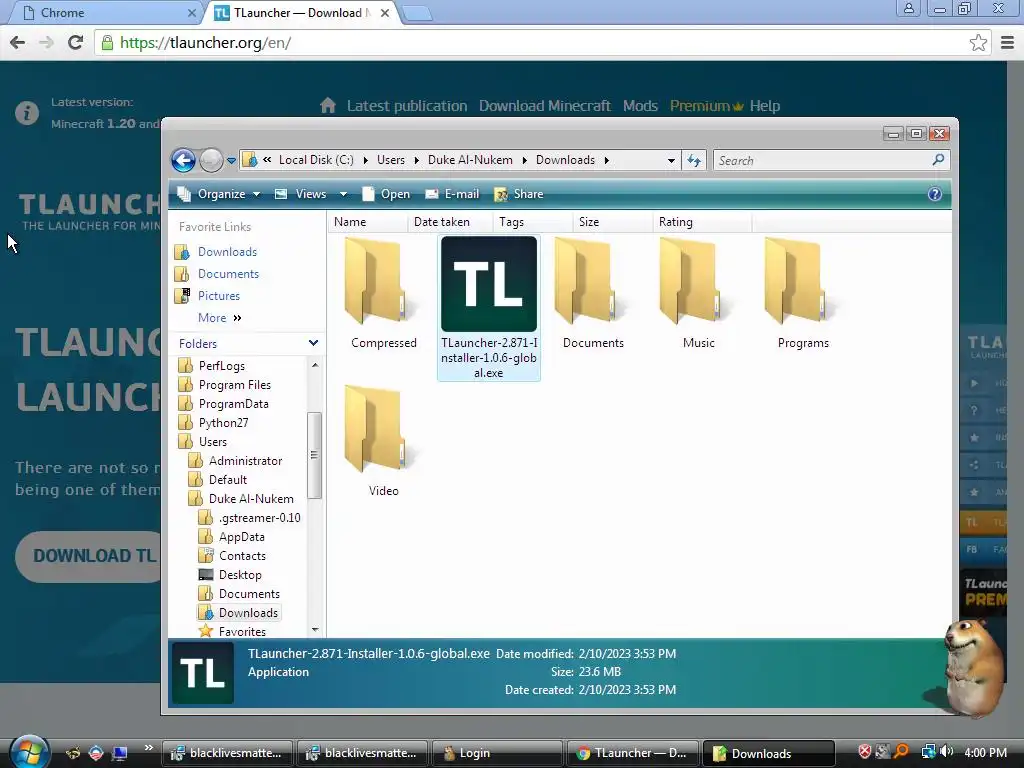
Task: Click Share in Explorer toolbar
Action: pyautogui.click(x=519, y=194)
